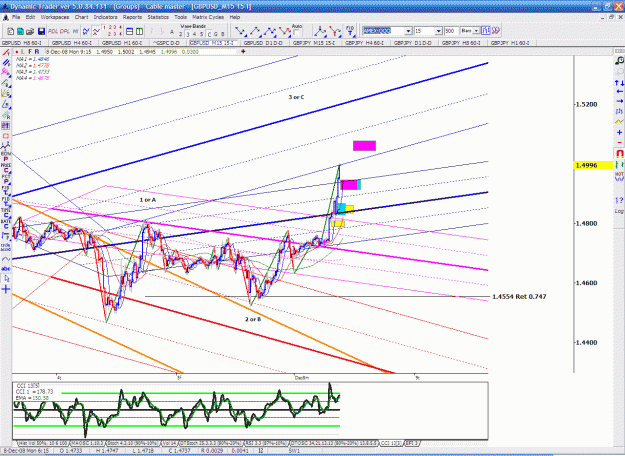This screenshot has width=625, height=456.
Task: Open the Workspaces menu
Action: 55,17
